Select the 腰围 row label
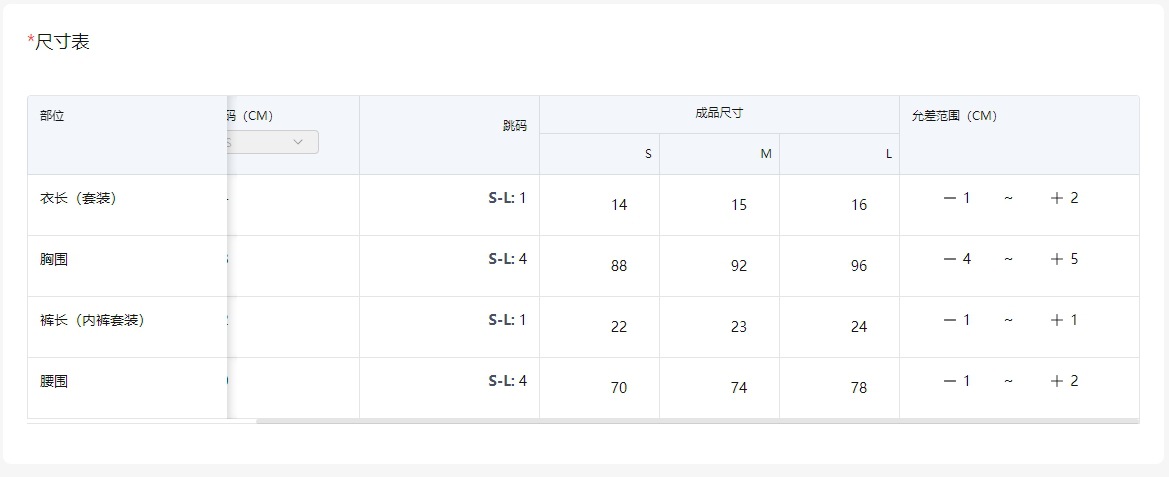This screenshot has width=1169, height=477. point(54,381)
